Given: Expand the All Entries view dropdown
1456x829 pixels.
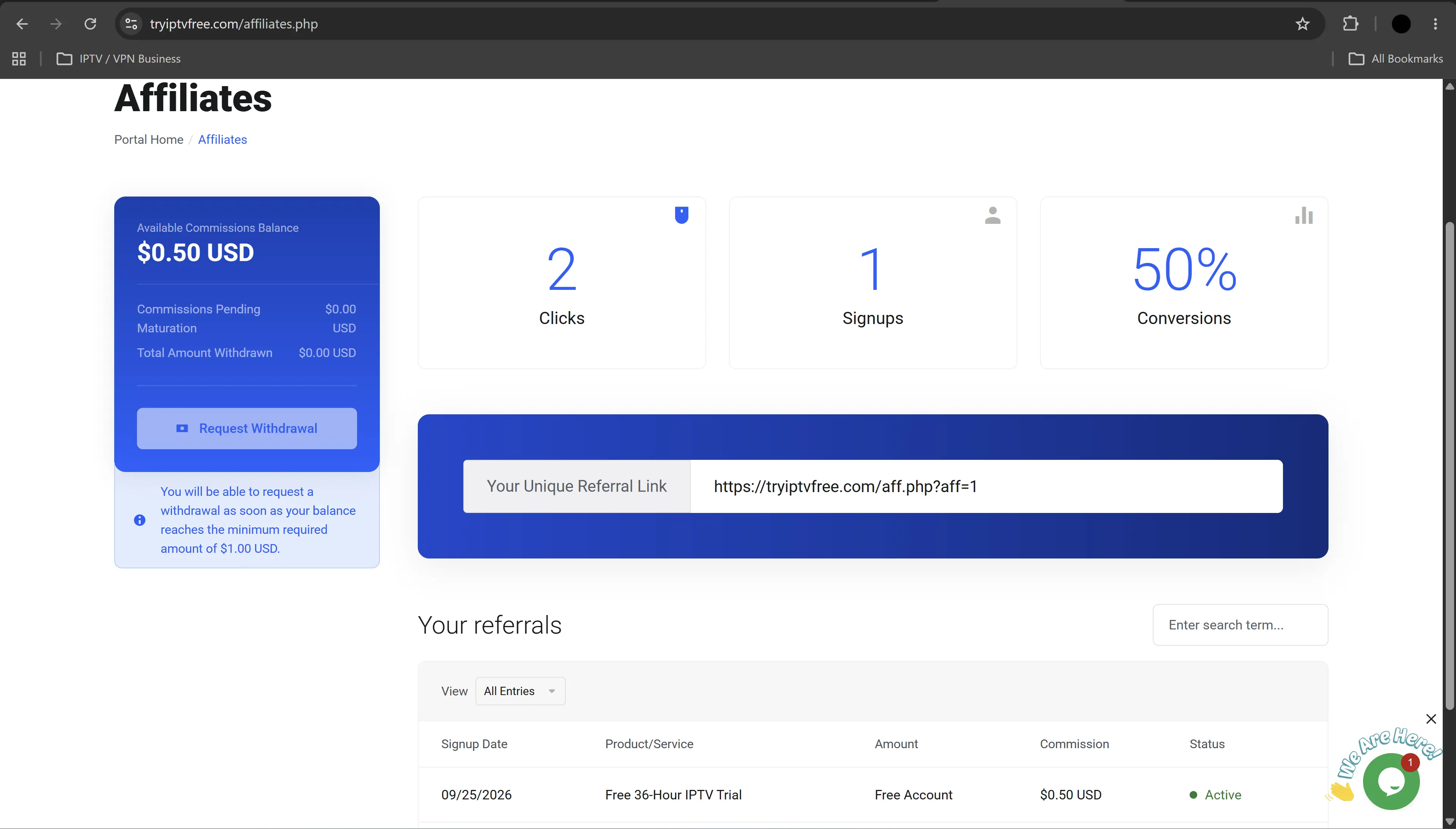Looking at the screenshot, I should pyautogui.click(x=520, y=691).
